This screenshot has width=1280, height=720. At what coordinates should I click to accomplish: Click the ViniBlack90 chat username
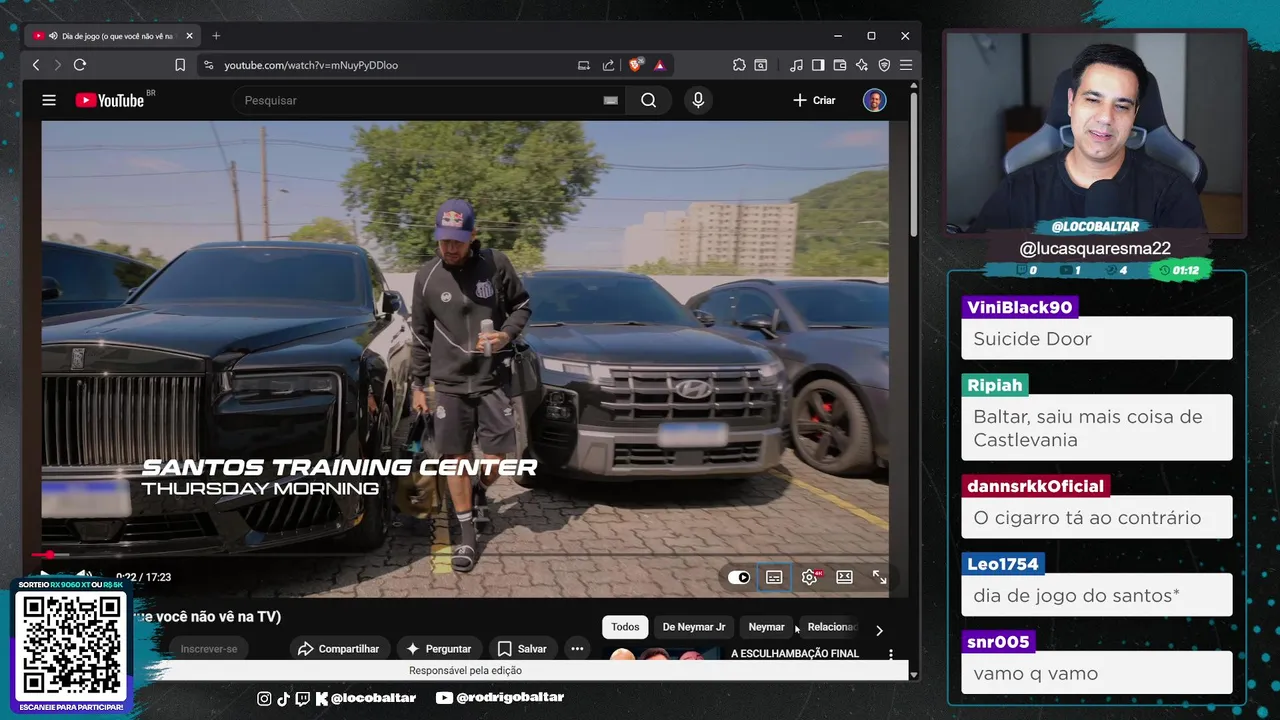[x=1019, y=308]
